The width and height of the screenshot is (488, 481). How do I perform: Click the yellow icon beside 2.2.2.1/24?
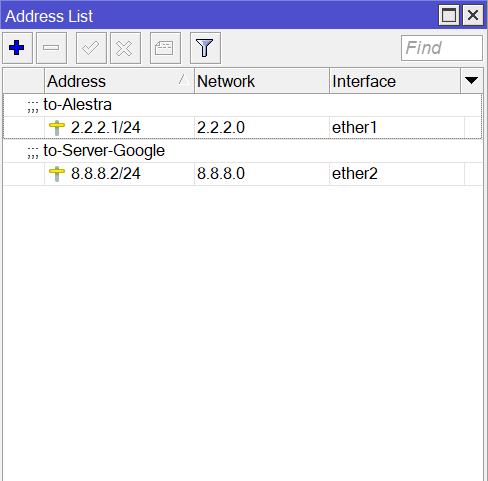click(57, 128)
